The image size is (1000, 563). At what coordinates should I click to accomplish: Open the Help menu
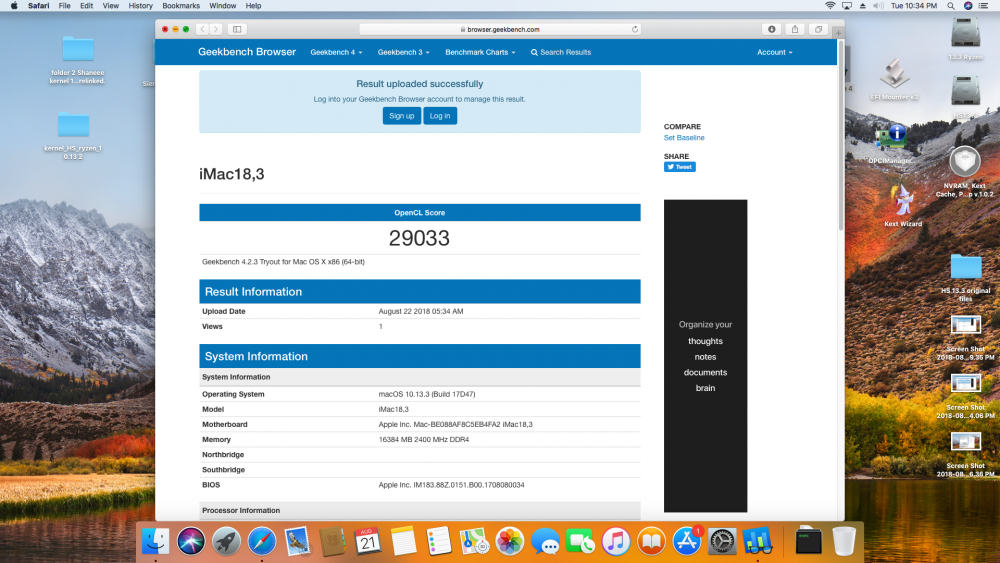[x=253, y=6]
